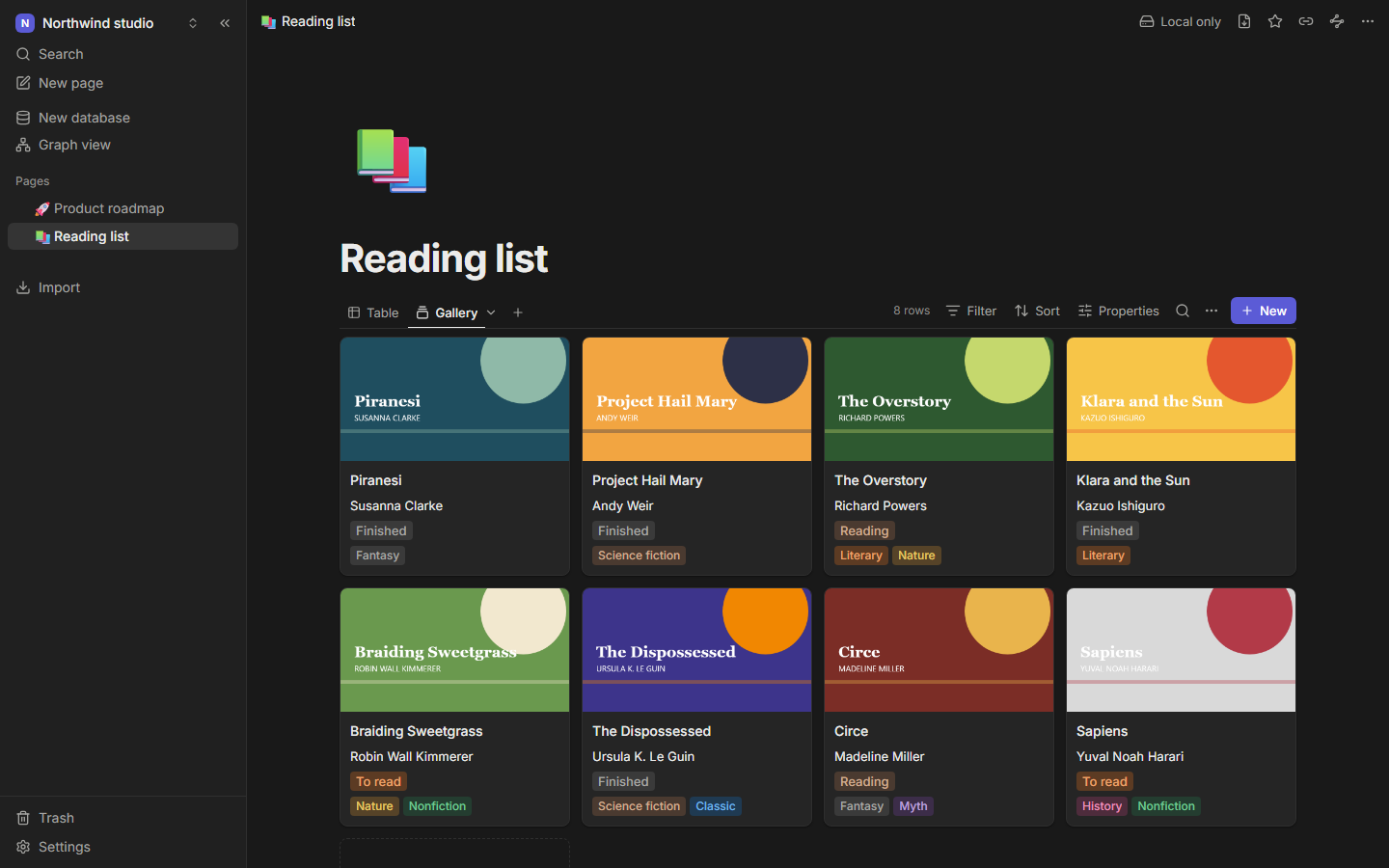Open the Trash in the sidebar
1389x868 pixels.
pyautogui.click(x=123, y=818)
